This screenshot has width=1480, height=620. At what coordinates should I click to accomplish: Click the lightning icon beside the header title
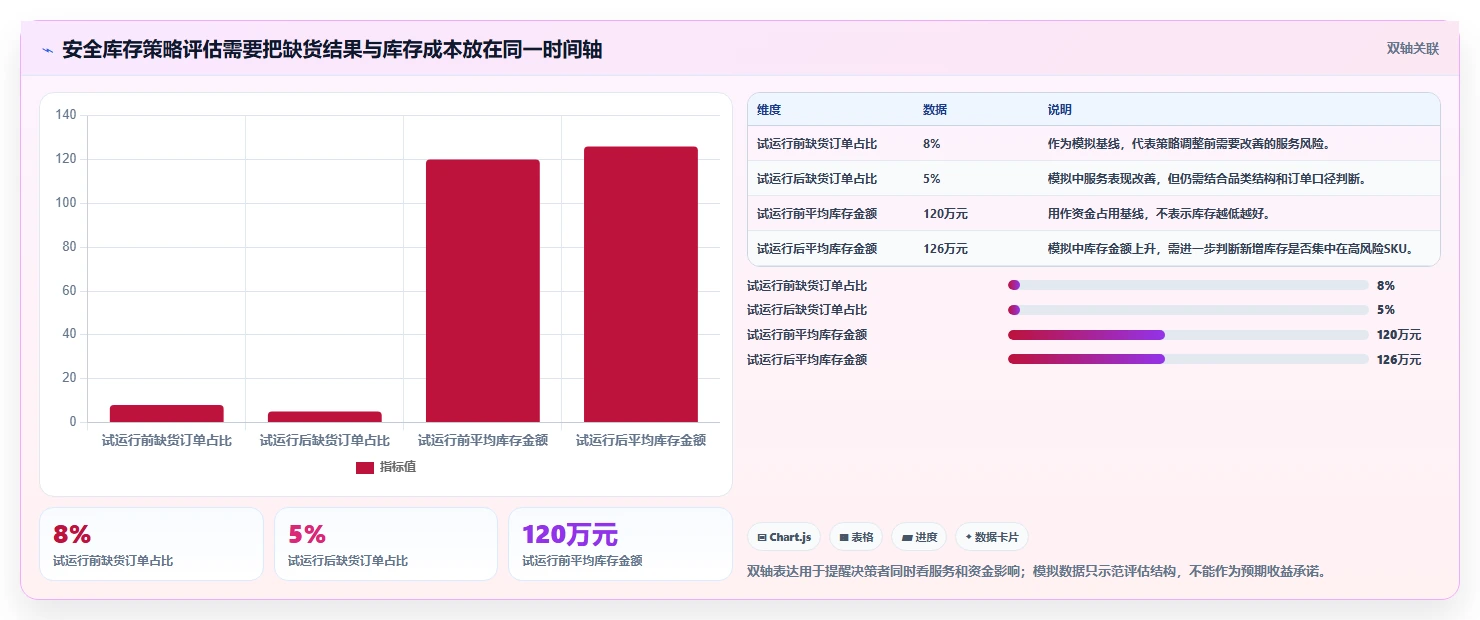pos(48,50)
